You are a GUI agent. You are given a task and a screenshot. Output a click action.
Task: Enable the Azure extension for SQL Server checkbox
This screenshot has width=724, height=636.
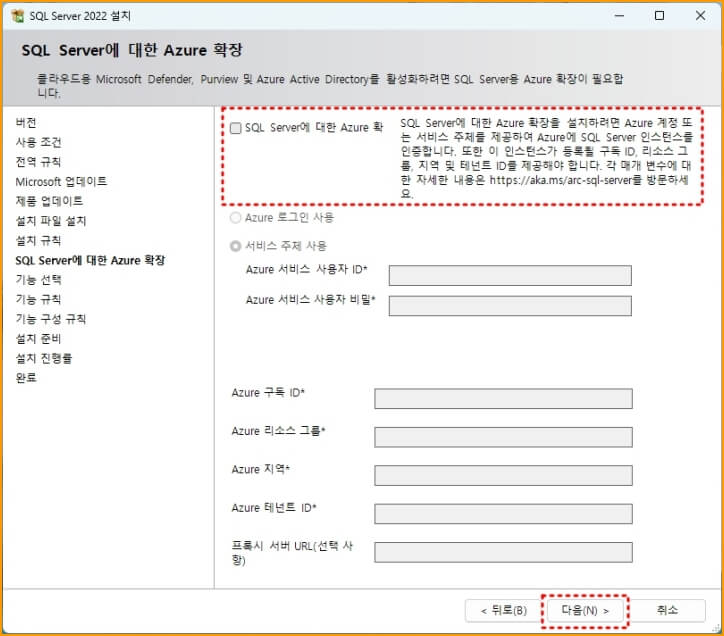tap(235, 128)
